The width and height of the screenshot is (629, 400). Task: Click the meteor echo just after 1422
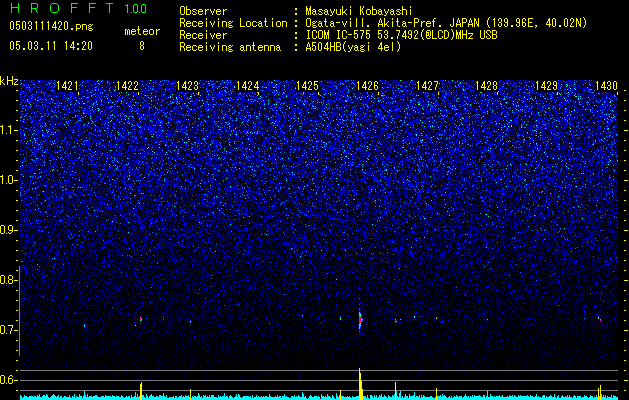point(141,319)
